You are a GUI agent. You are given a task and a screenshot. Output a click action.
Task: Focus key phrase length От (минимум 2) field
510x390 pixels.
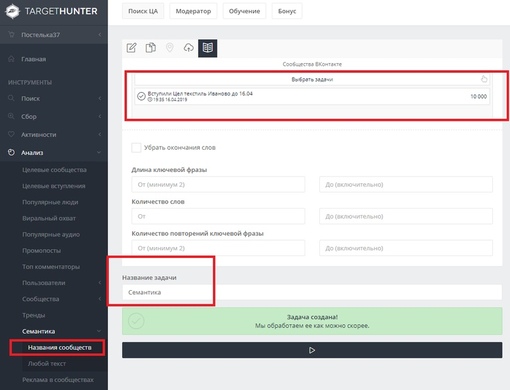click(x=218, y=184)
